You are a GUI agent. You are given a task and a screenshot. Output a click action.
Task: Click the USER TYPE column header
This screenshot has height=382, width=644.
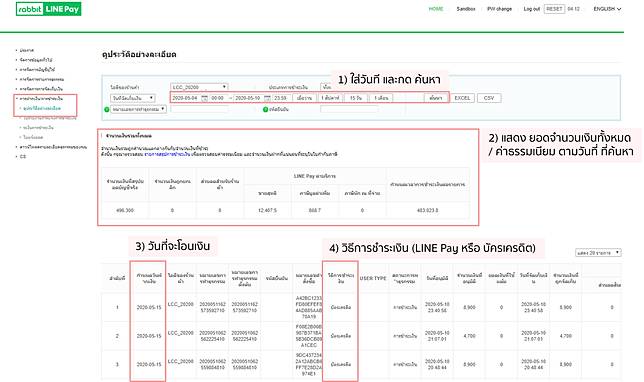click(373, 278)
